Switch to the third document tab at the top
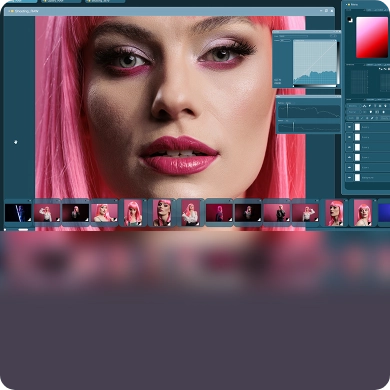The image size is (390, 390). pyautogui.click(x=105, y=1)
